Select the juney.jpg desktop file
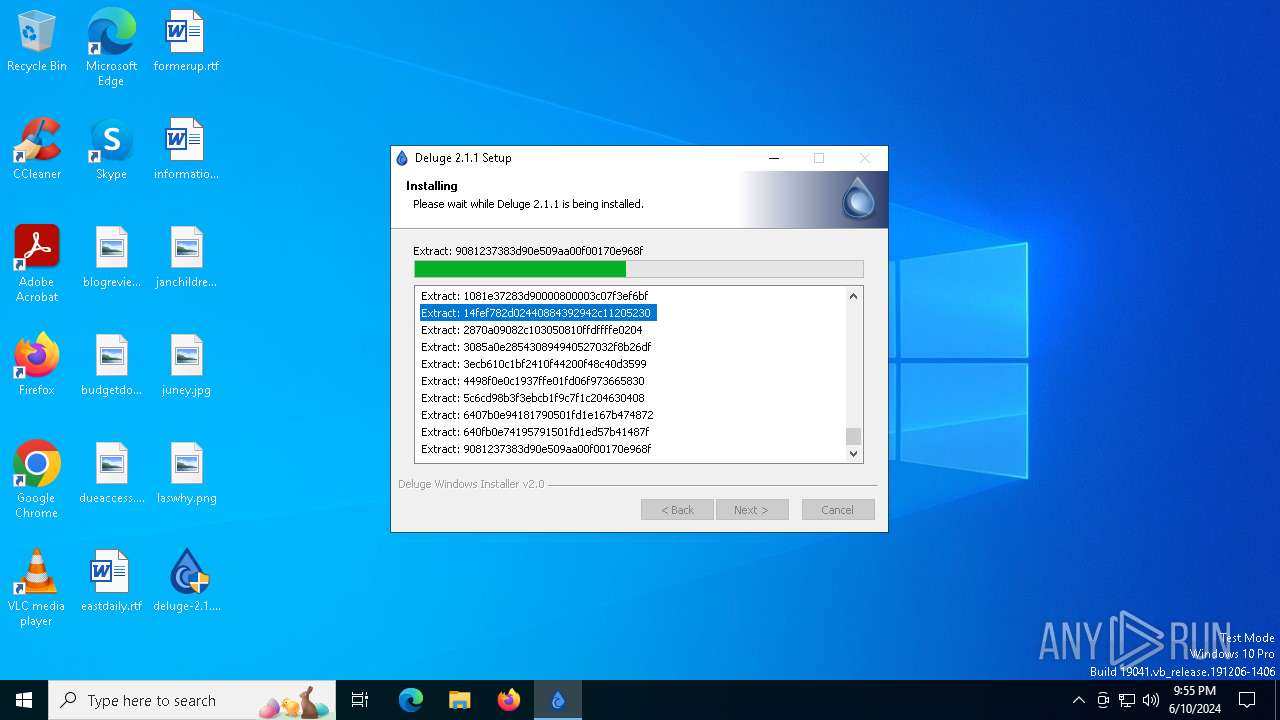The height and width of the screenshot is (720, 1280). pos(186,366)
